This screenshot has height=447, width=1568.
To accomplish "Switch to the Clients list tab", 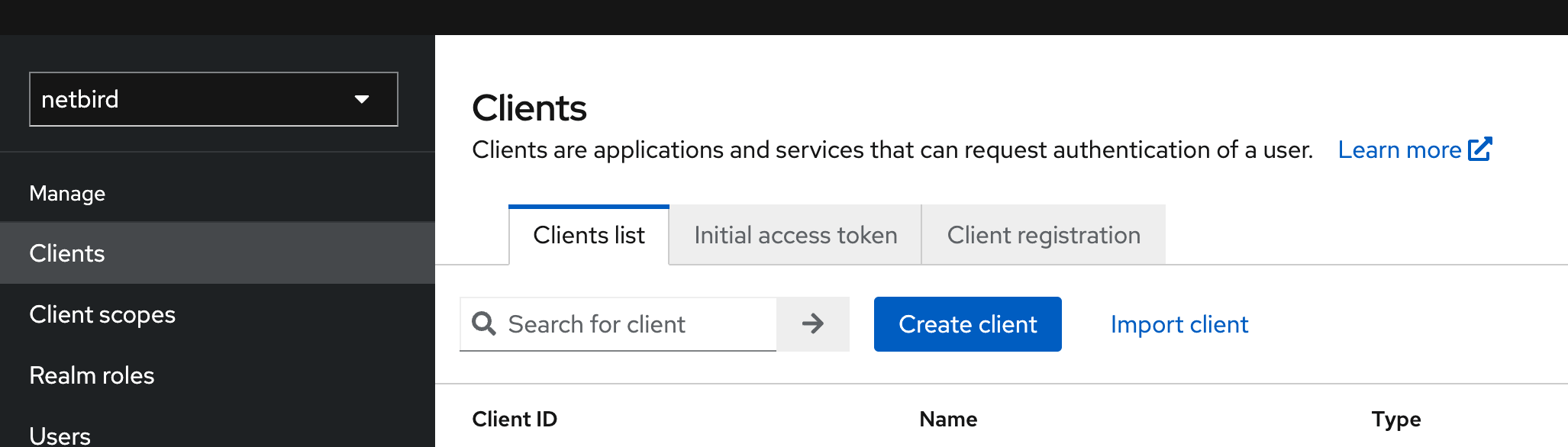I will point(589,235).
